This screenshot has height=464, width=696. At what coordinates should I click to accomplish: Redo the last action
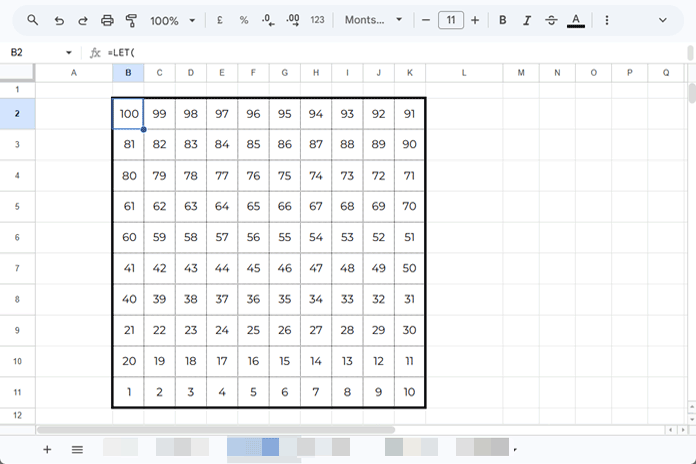tap(83, 20)
